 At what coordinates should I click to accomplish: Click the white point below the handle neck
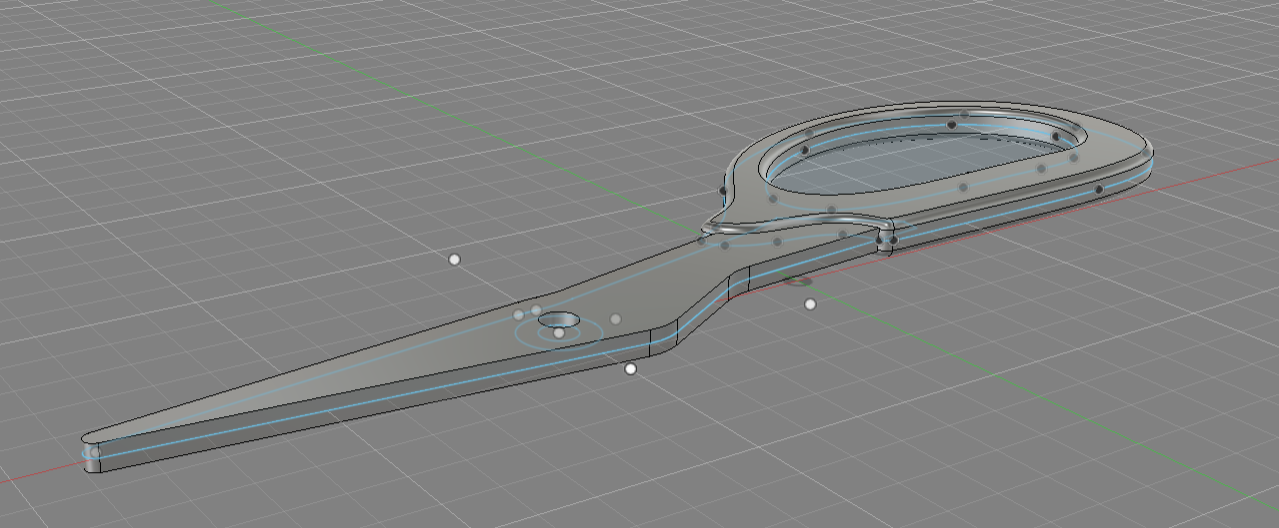tap(810, 304)
